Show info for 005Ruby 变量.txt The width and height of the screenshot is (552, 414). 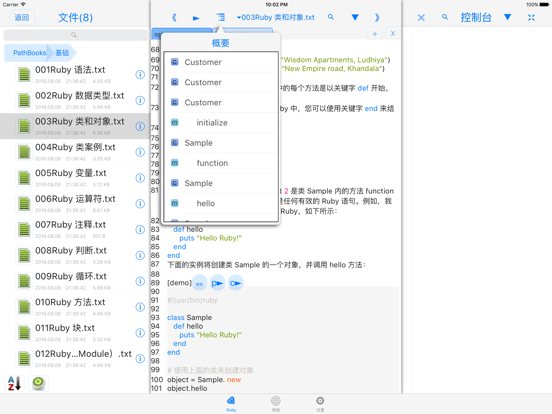tap(140, 178)
